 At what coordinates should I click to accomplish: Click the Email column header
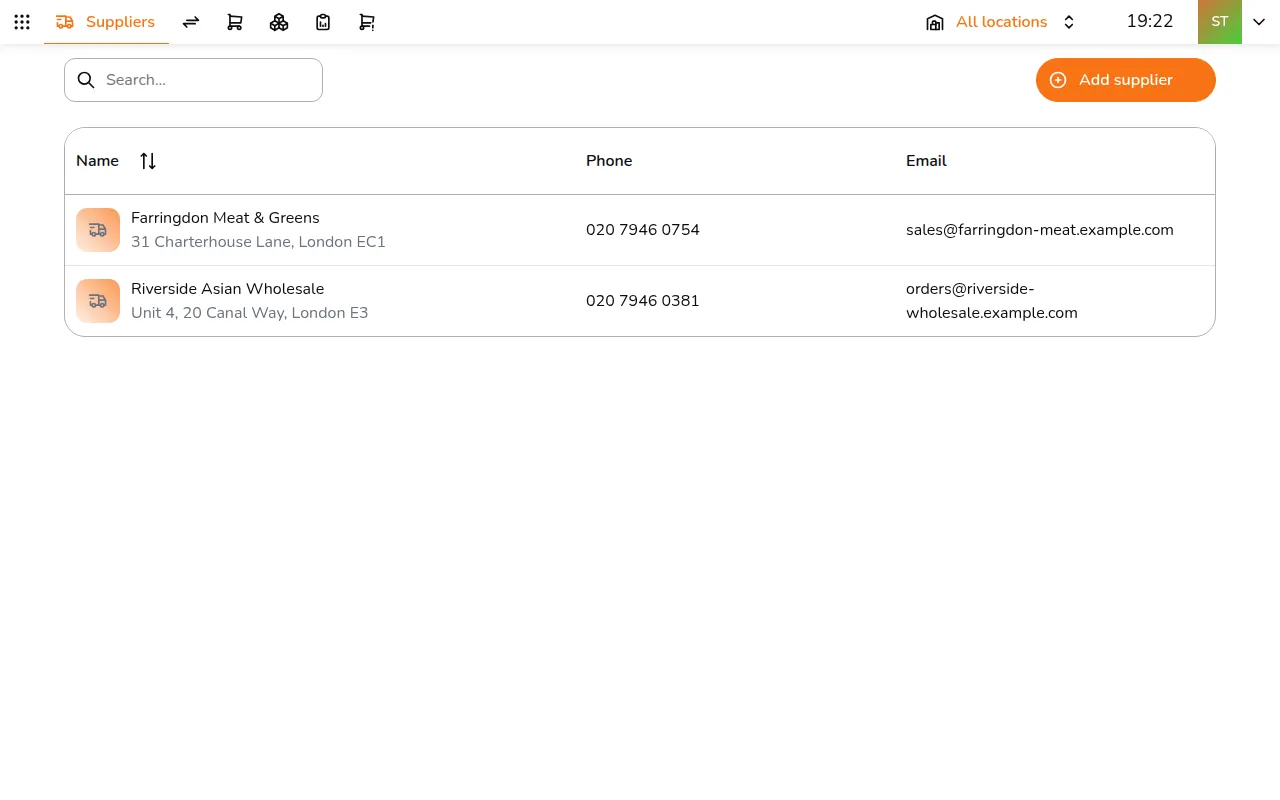click(x=926, y=161)
